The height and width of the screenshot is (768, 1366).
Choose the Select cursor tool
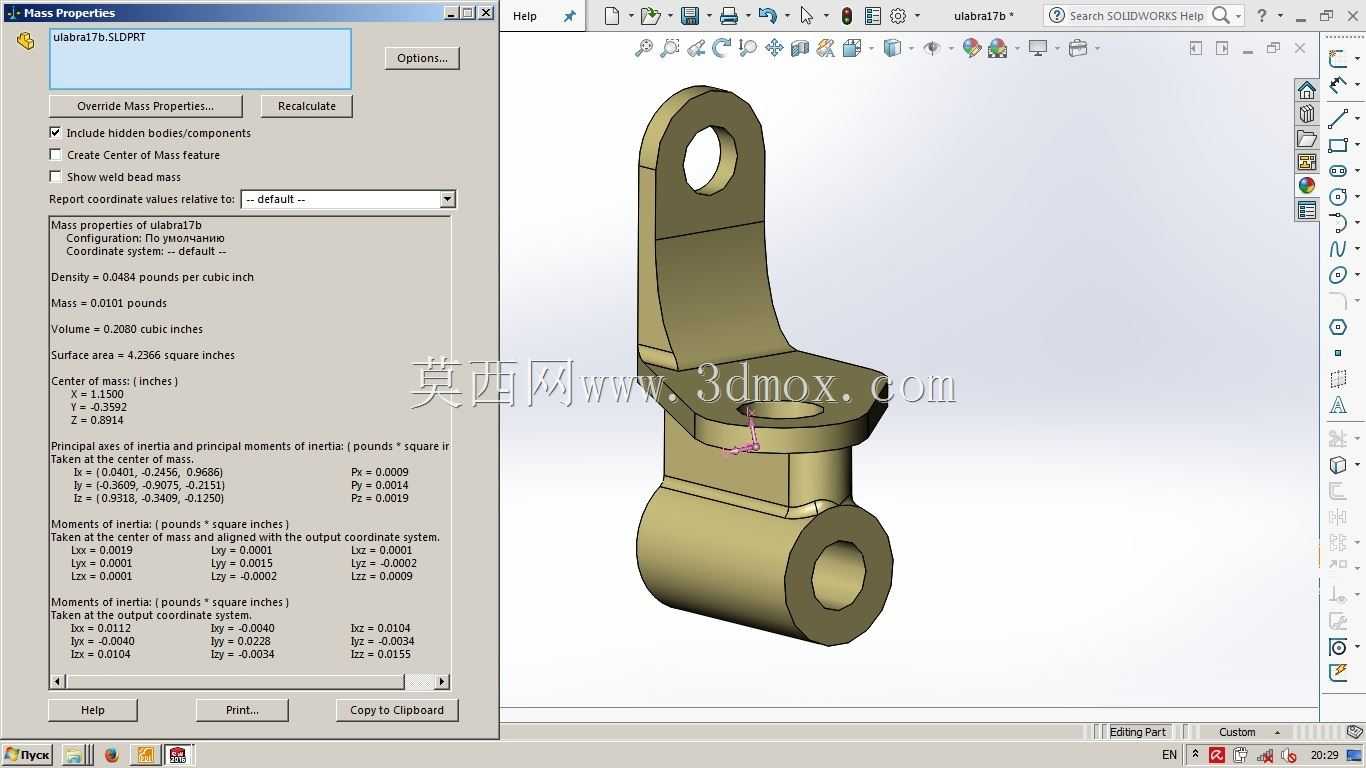[x=806, y=16]
